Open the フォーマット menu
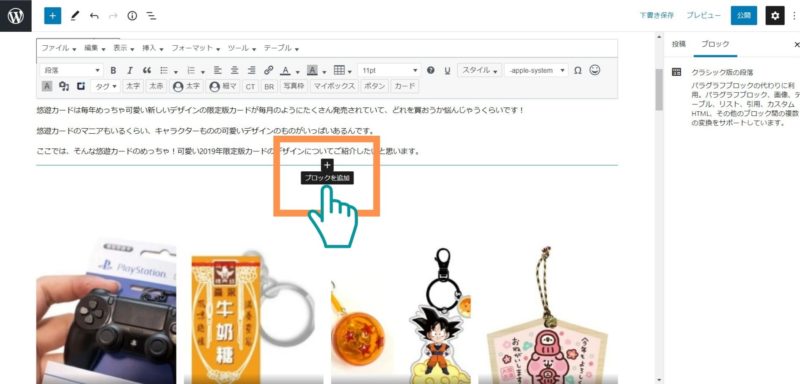This screenshot has width=800, height=384. tap(195, 48)
